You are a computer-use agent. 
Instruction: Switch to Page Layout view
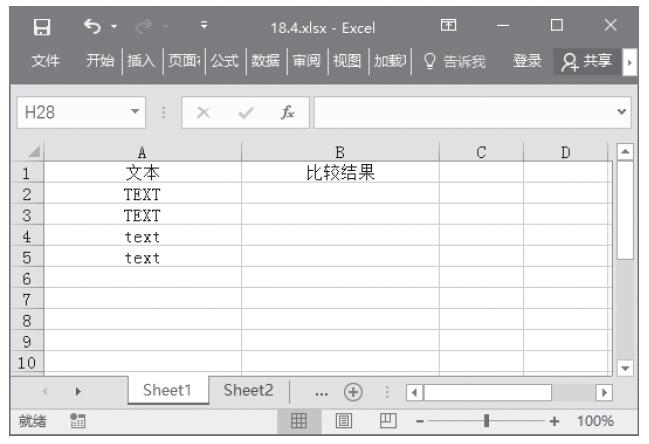(x=341, y=421)
